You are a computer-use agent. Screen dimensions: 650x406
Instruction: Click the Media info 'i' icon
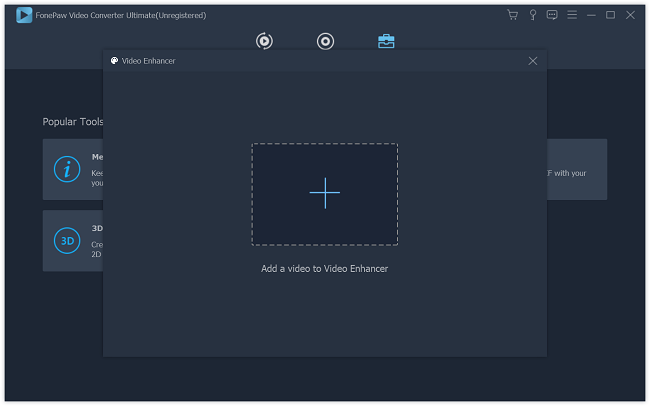67,169
